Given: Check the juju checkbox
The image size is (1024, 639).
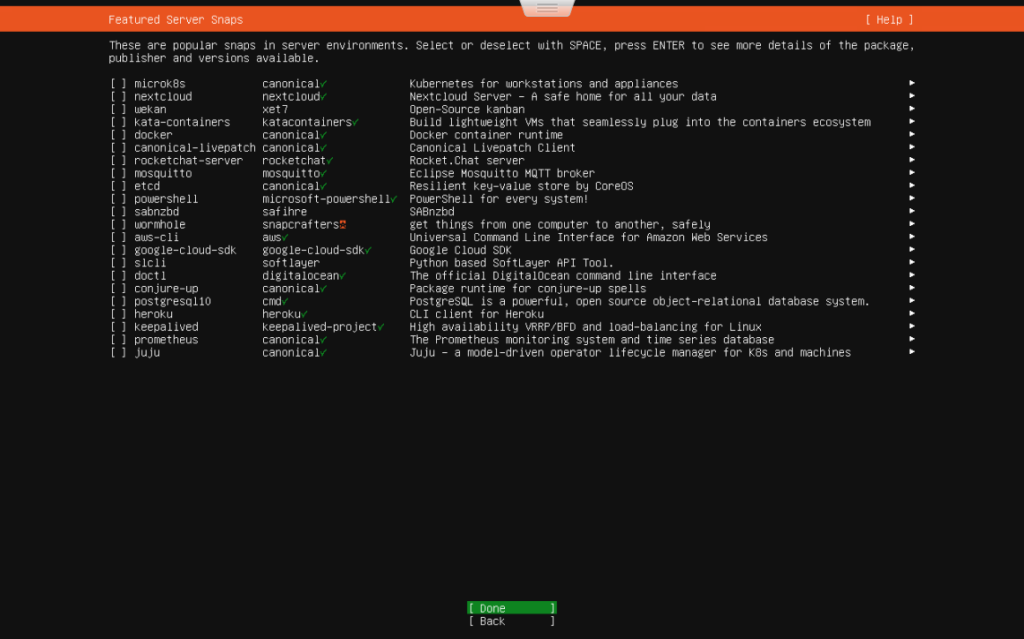Looking at the screenshot, I should tap(117, 352).
